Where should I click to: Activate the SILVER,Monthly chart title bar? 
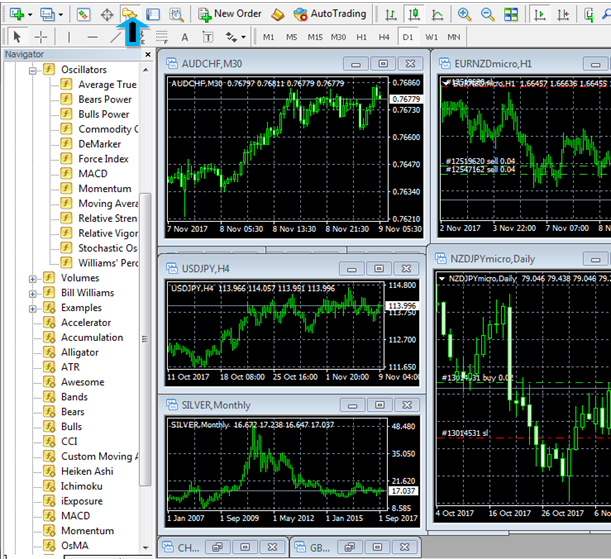pyautogui.click(x=250, y=405)
